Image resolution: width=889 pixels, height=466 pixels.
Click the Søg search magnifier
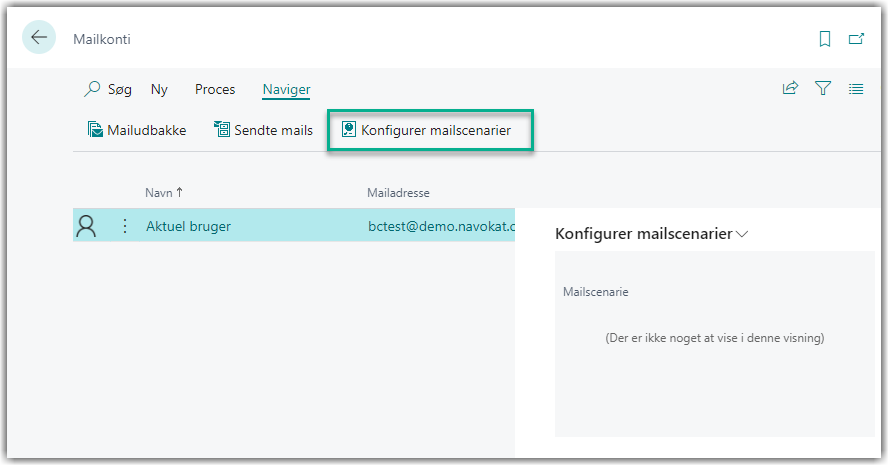[x=92, y=89]
